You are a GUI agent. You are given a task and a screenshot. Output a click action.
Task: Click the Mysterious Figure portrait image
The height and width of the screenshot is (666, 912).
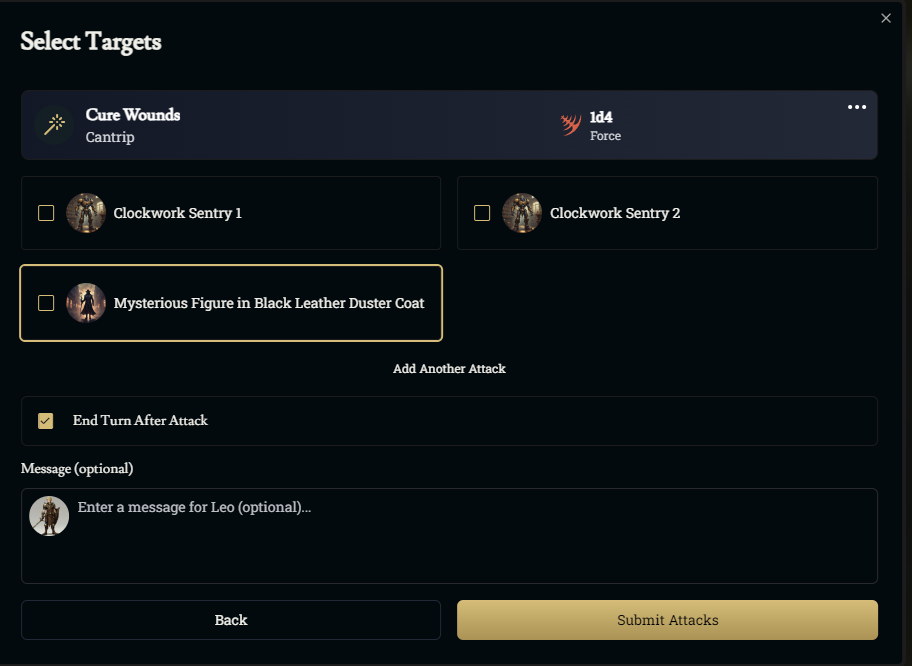(x=86, y=303)
